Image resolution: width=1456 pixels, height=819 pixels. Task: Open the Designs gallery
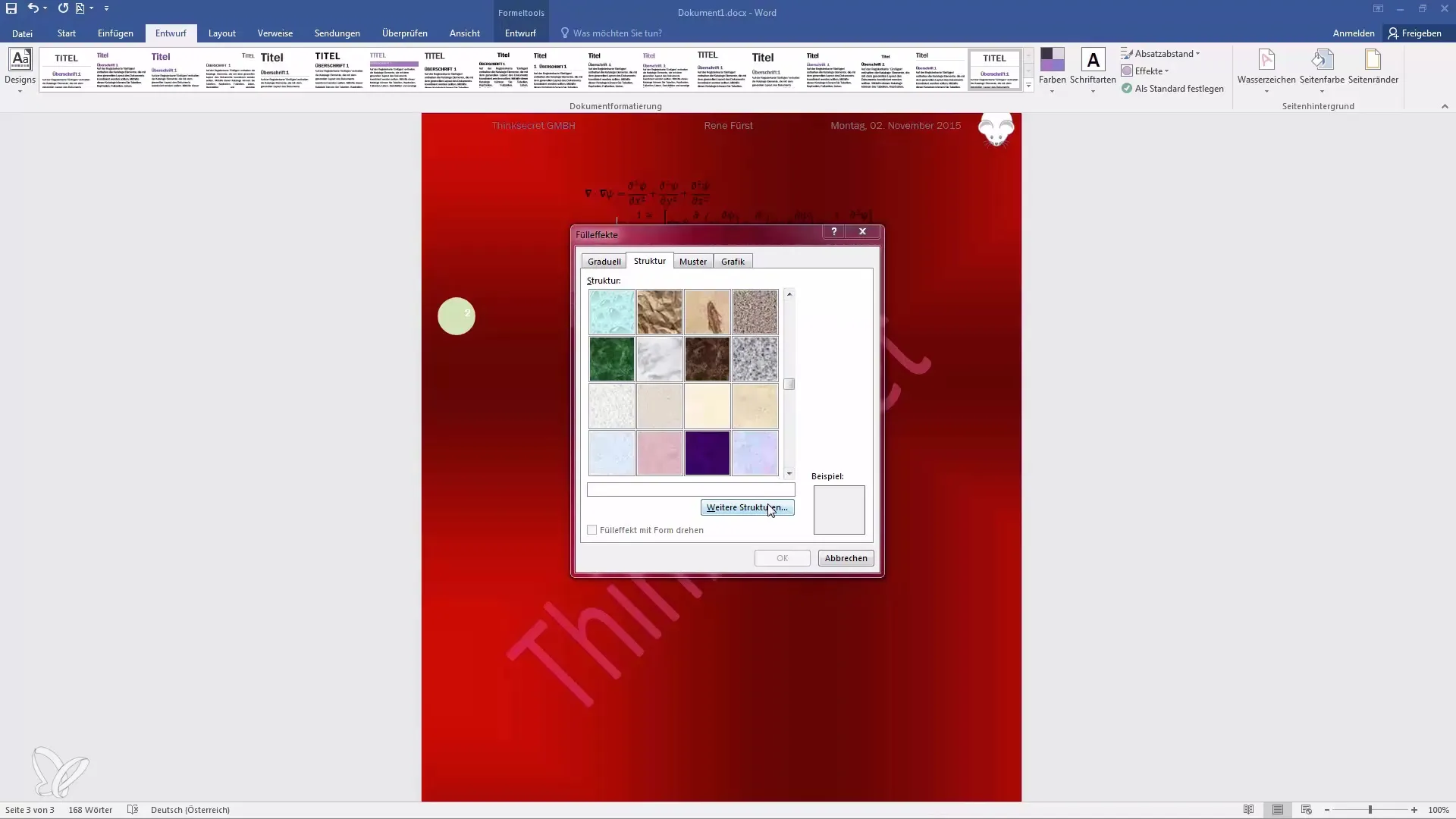(20, 70)
